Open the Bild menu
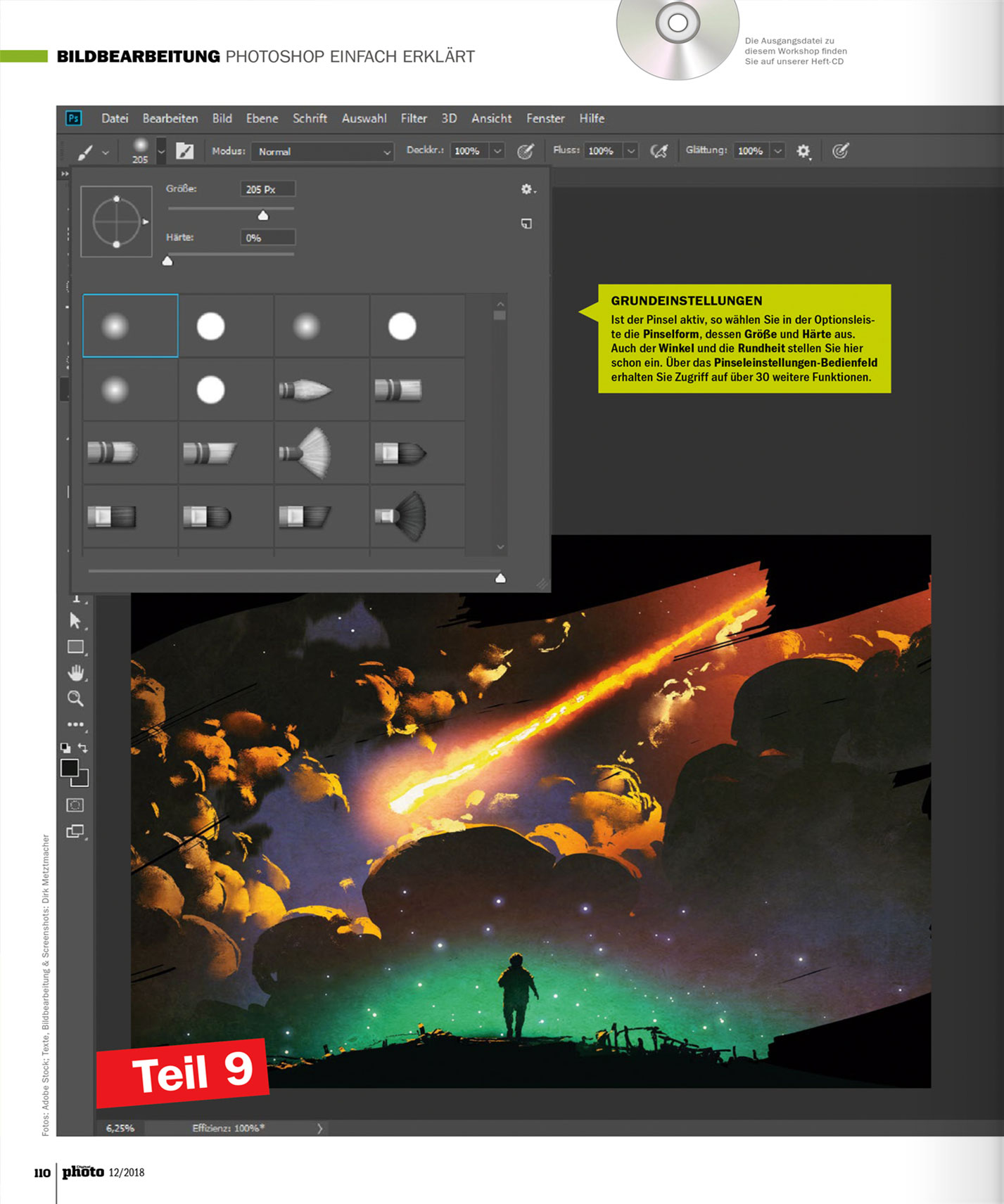 222,118
